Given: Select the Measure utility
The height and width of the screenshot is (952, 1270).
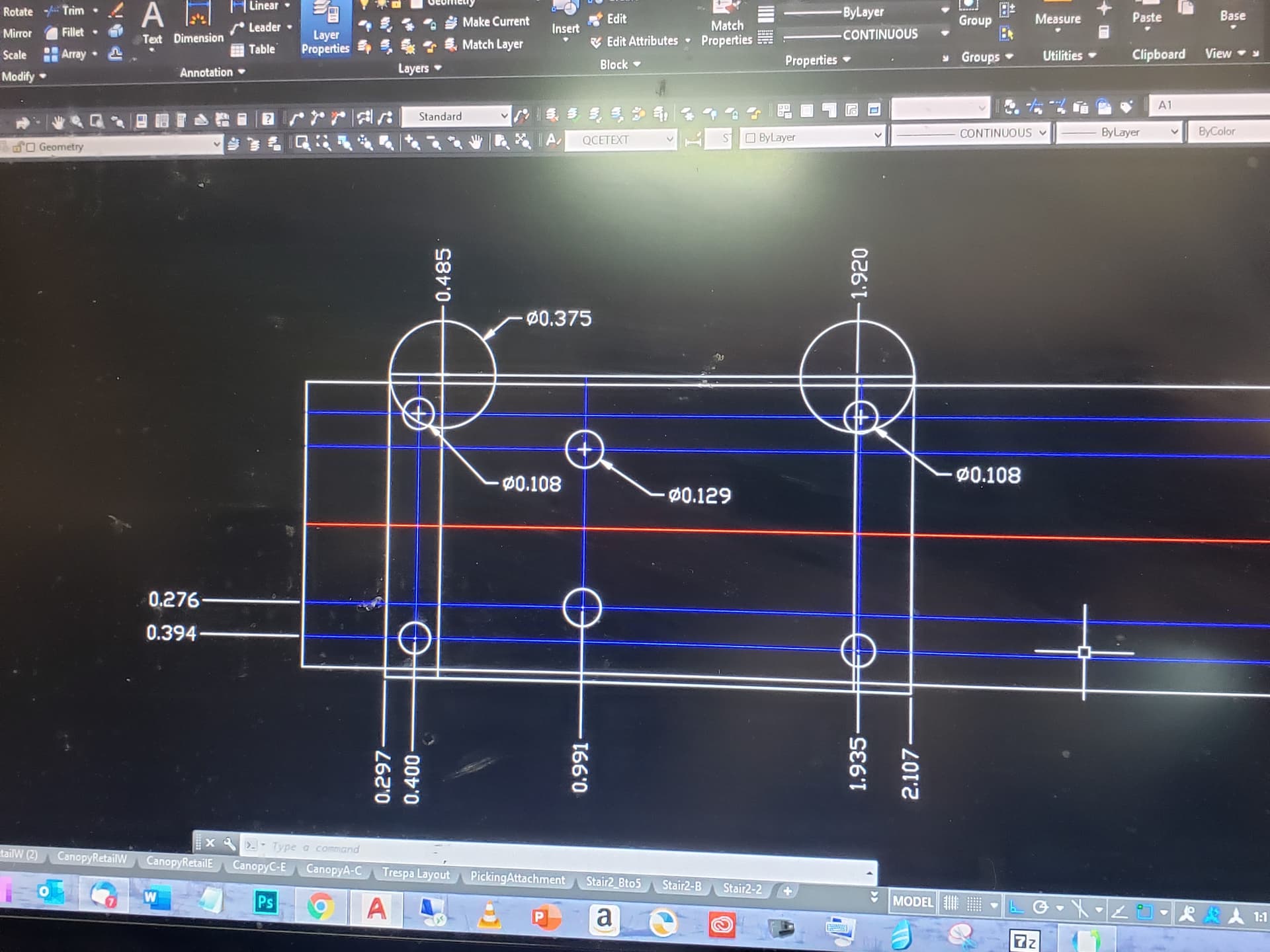Looking at the screenshot, I should pyautogui.click(x=1058, y=19).
